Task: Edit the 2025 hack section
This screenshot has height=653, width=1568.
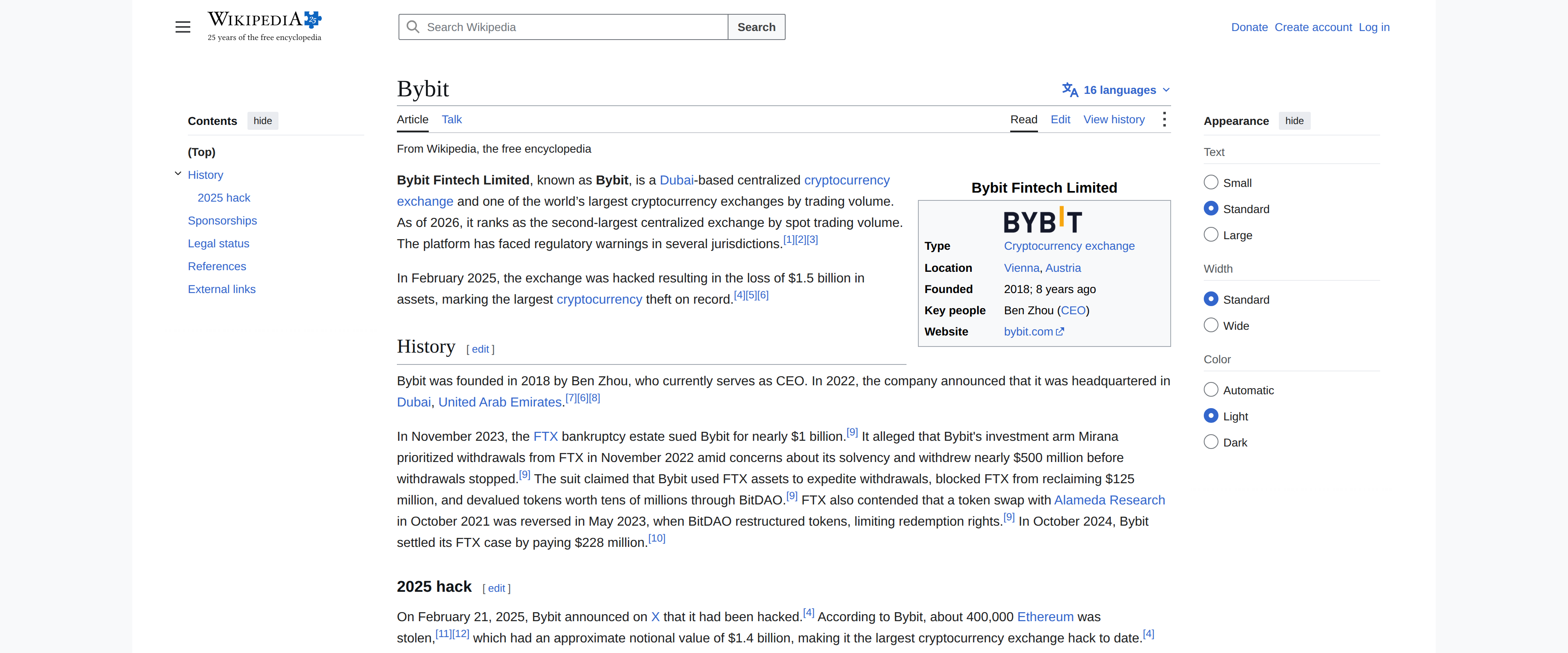Action: (496, 589)
